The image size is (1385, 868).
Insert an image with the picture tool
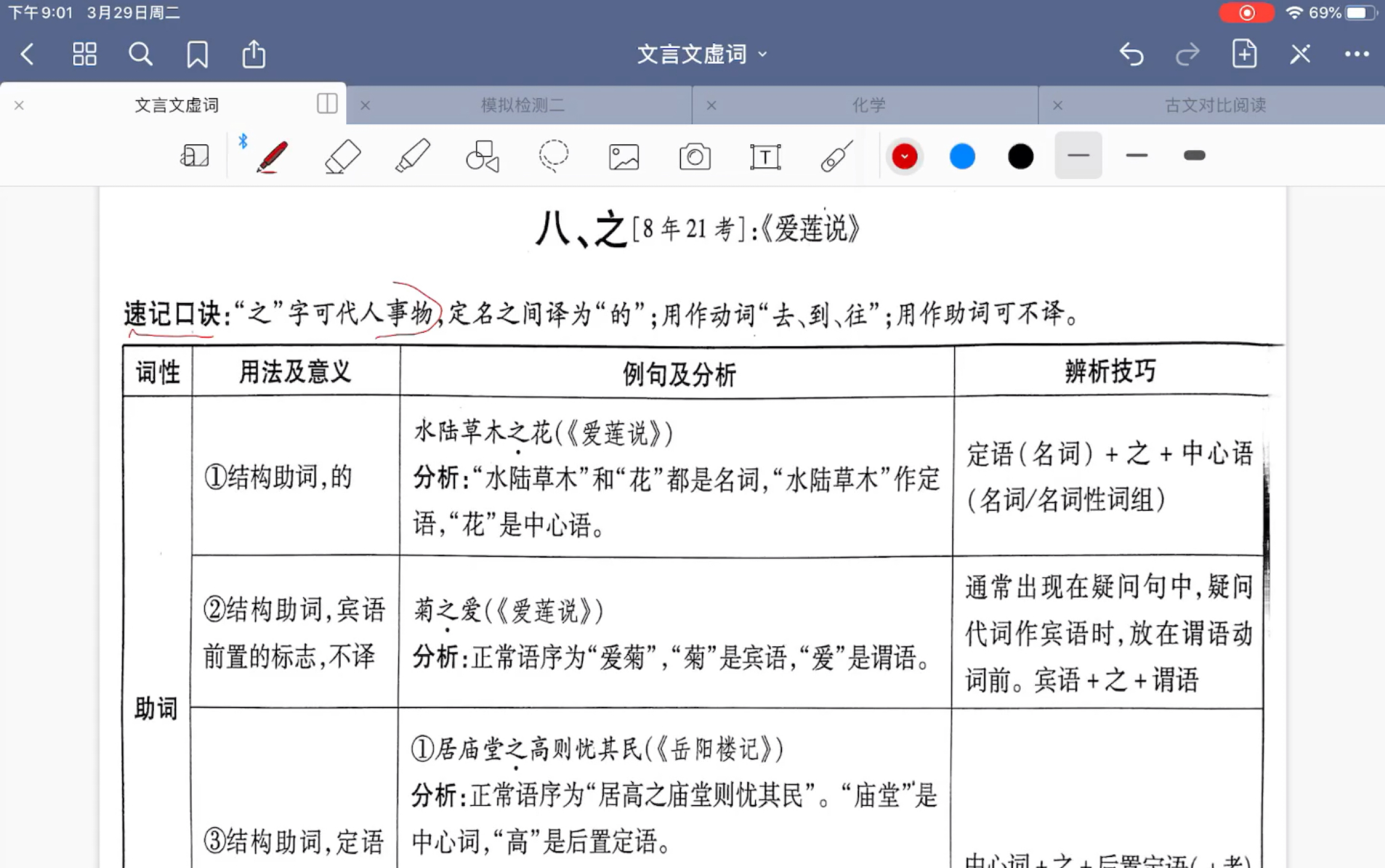click(624, 157)
